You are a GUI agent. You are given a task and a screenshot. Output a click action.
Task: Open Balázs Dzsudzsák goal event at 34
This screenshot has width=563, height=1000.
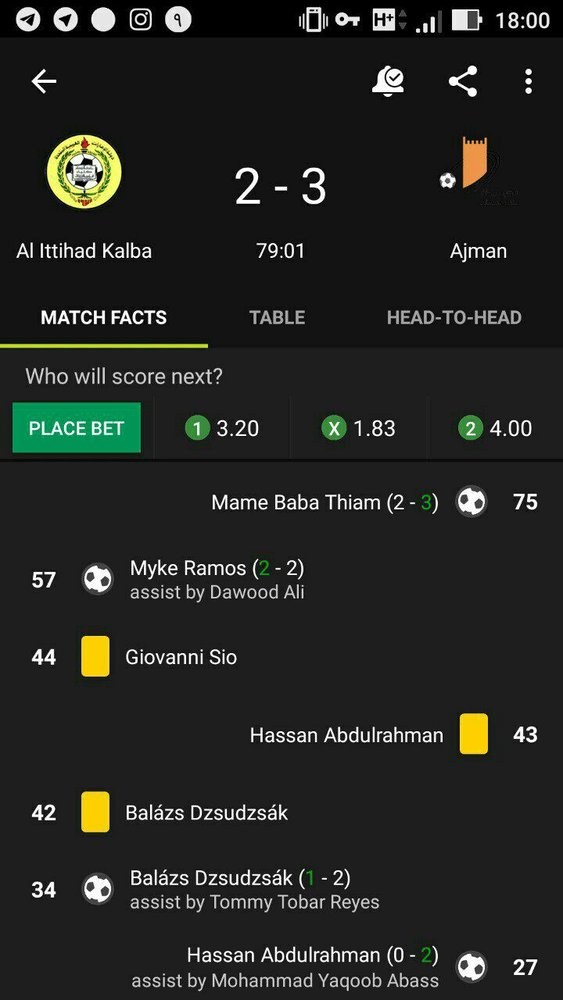281,889
